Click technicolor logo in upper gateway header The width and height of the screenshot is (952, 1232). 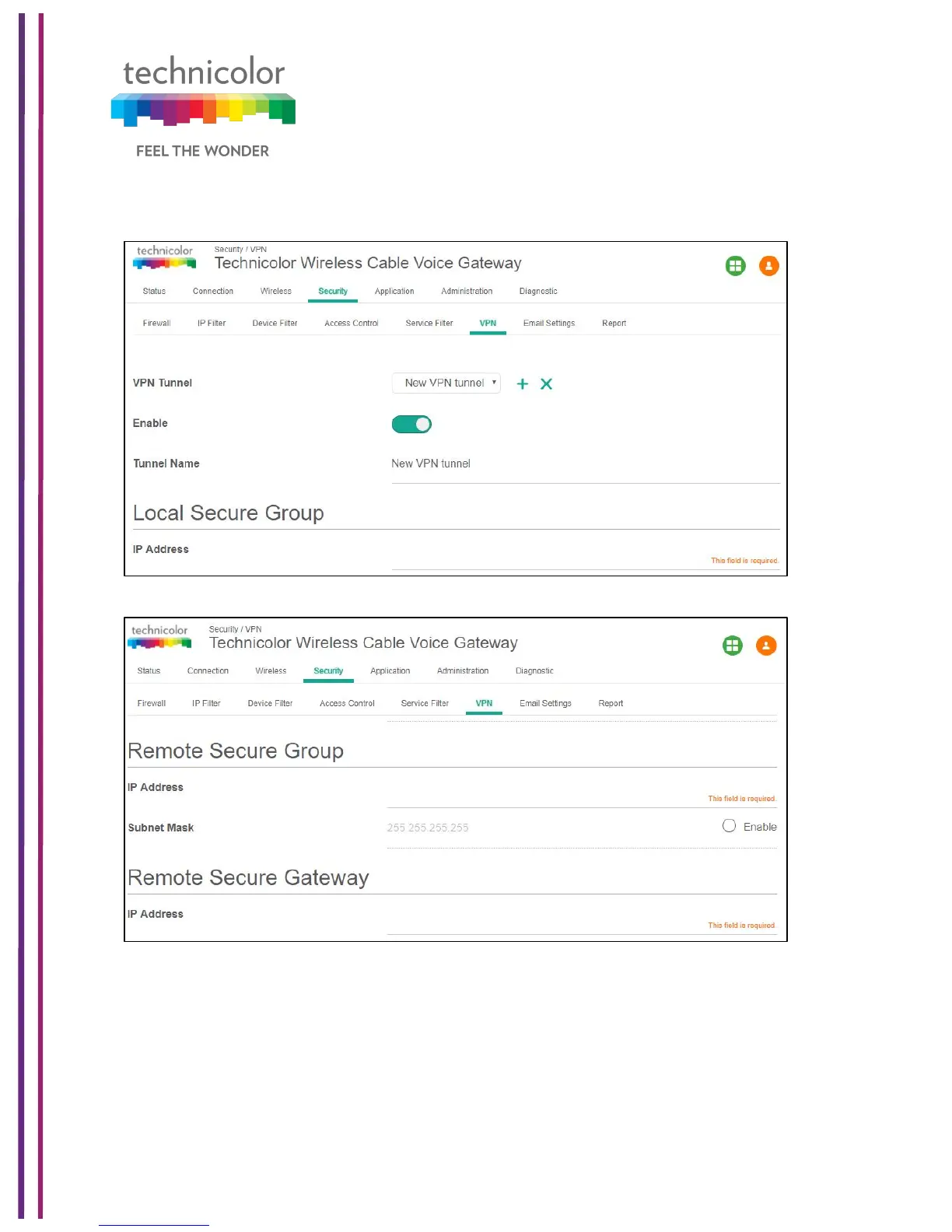pyautogui.click(x=165, y=257)
